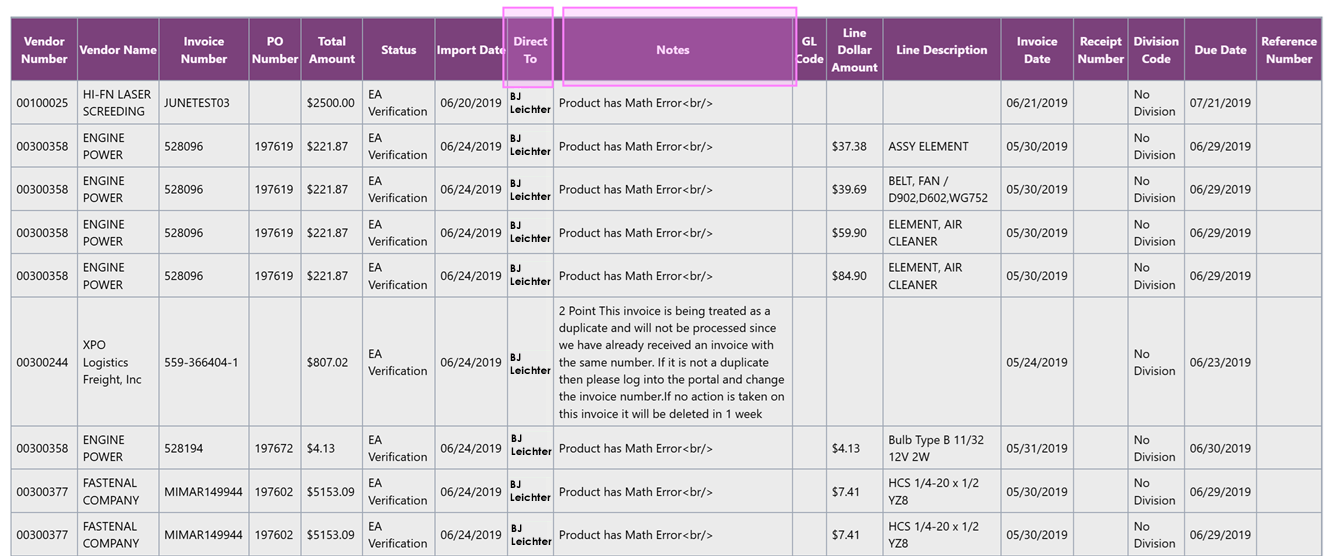The image size is (1329, 556).
Task: Click the Line Description column header
Action: pyautogui.click(x=941, y=50)
